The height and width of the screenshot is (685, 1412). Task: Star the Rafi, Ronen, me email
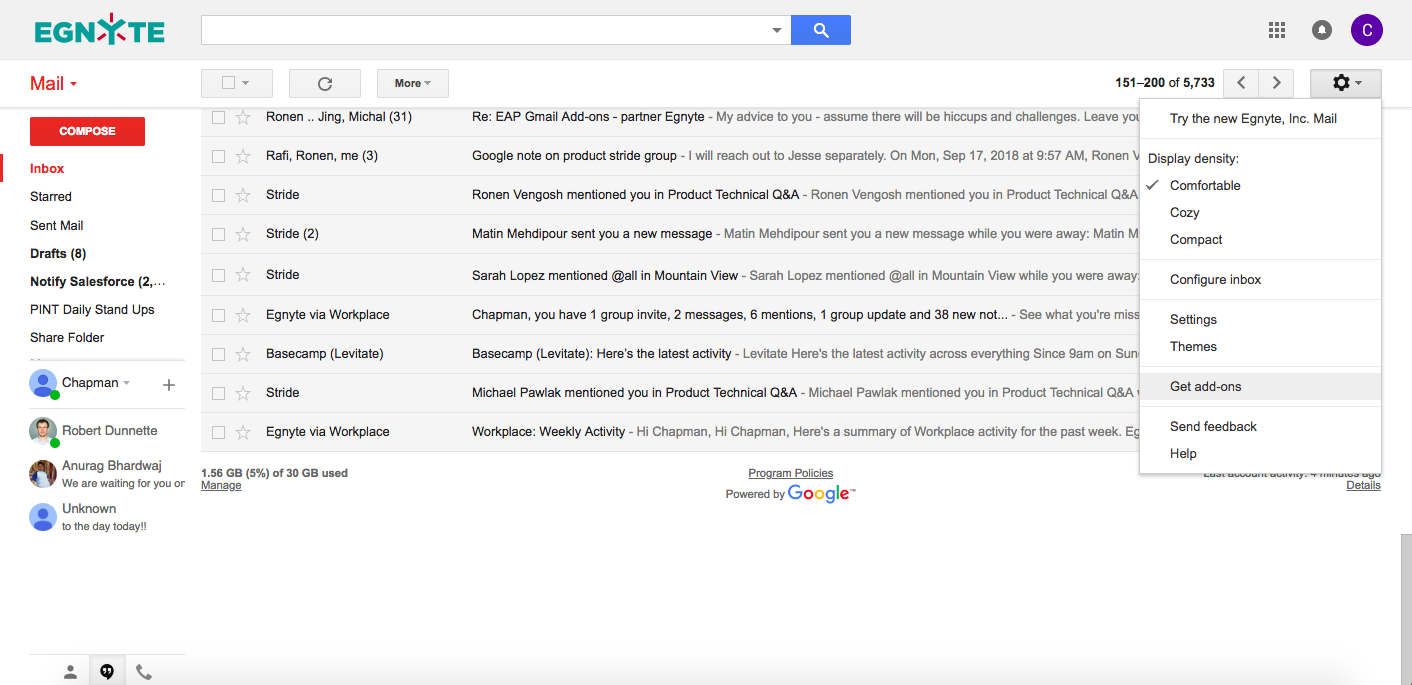(x=242, y=156)
